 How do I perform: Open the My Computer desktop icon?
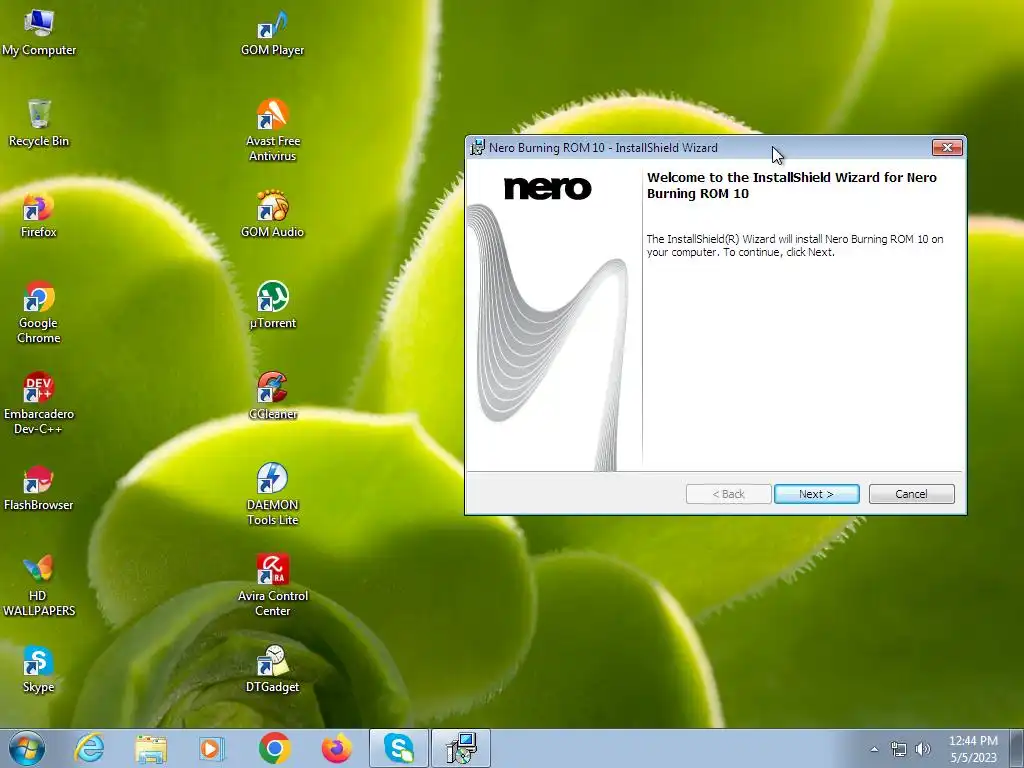click(39, 33)
